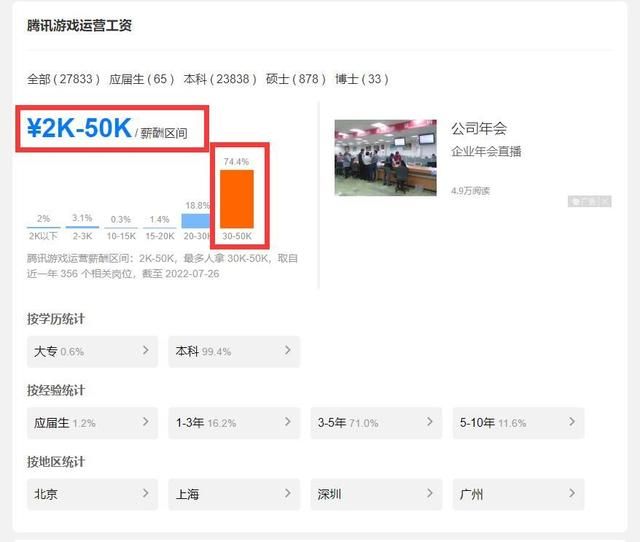Select the 全部 (27833) filter tab
The width and height of the screenshot is (640, 542).
click(x=63, y=79)
